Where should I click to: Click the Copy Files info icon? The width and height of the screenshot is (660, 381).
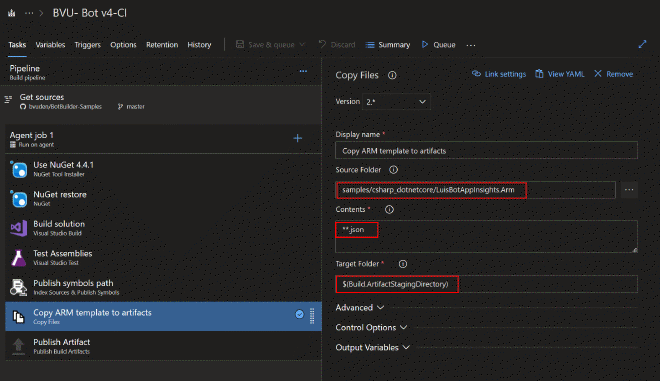(392, 75)
